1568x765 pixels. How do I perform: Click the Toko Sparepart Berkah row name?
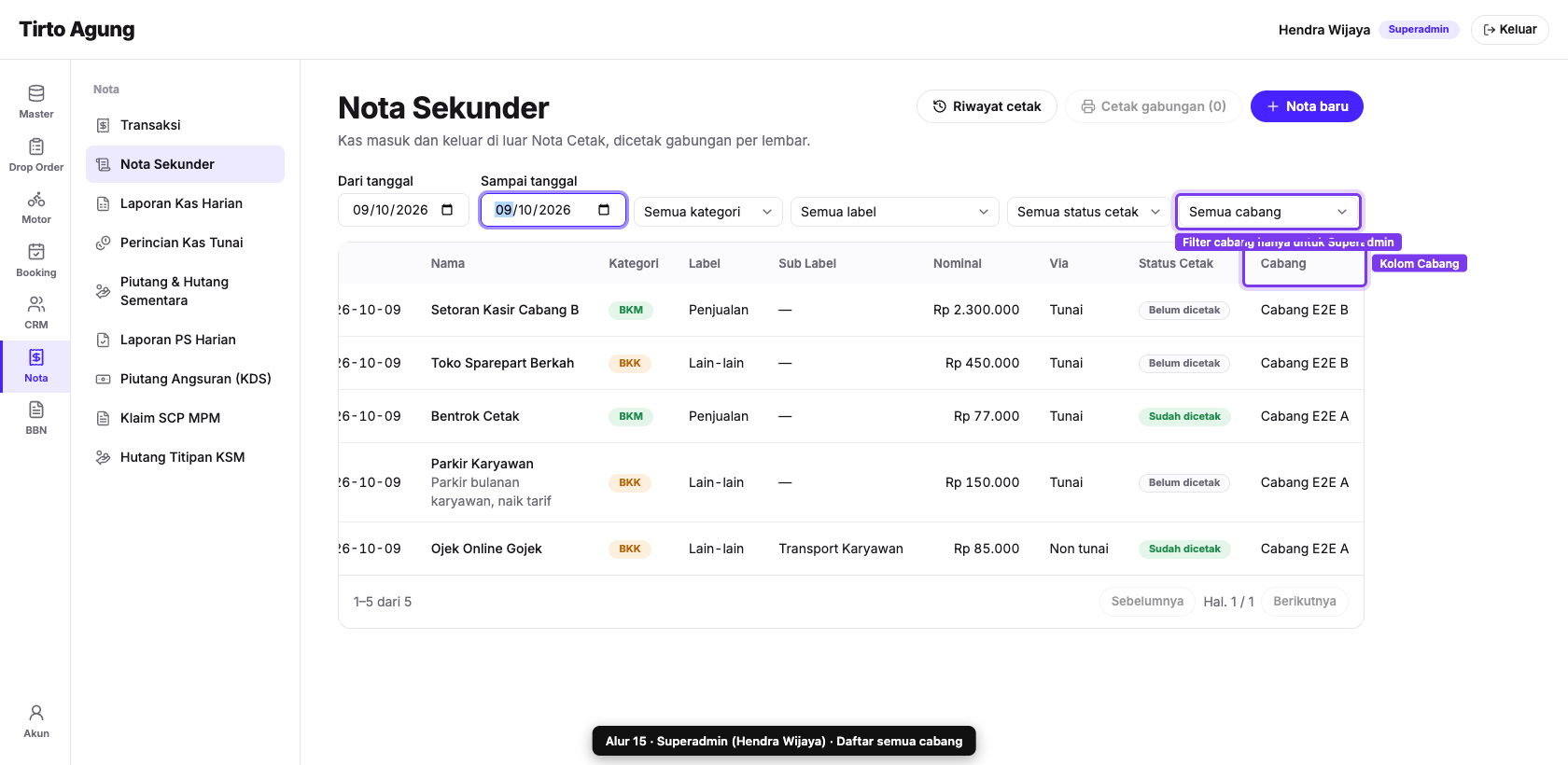(x=502, y=363)
